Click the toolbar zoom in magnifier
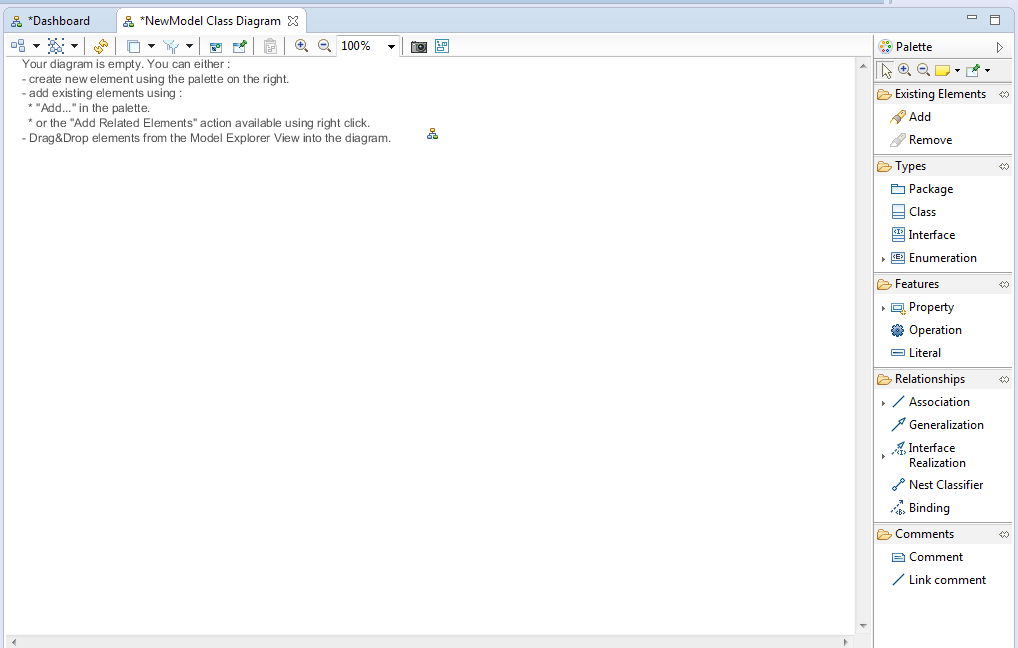This screenshot has height=648, width=1018. [301, 46]
